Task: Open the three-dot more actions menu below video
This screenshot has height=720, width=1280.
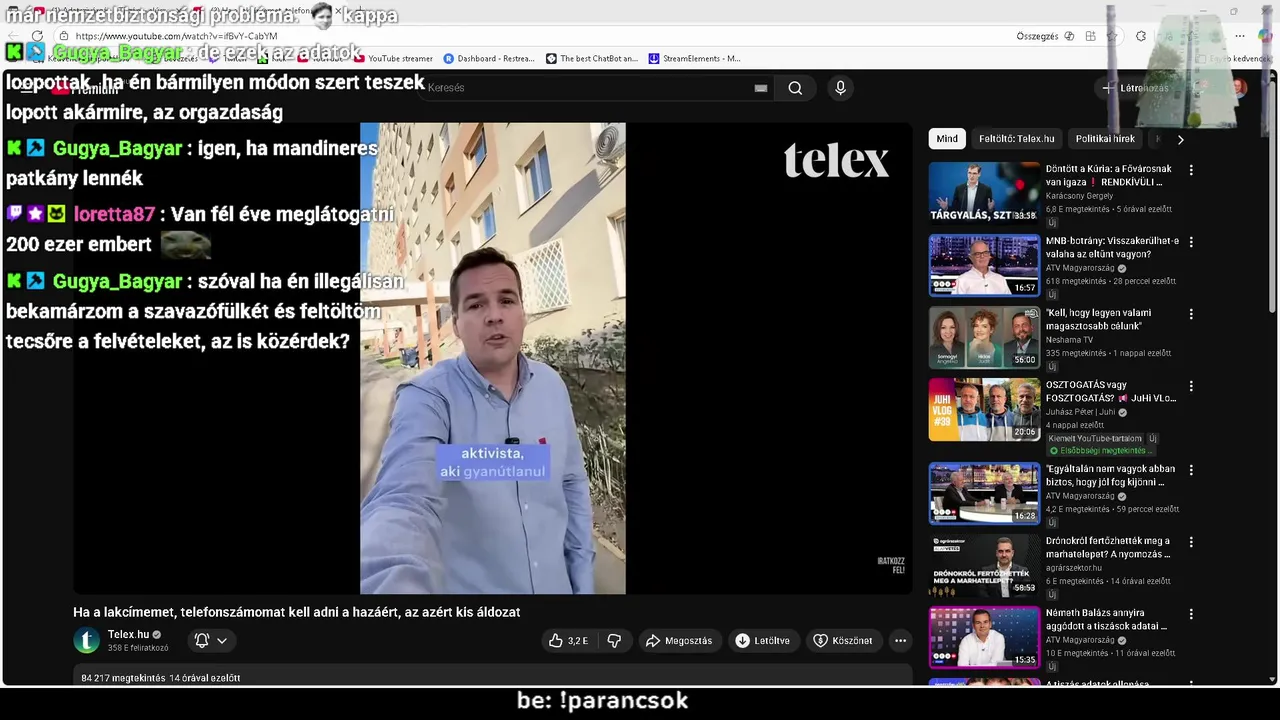Action: click(900, 640)
